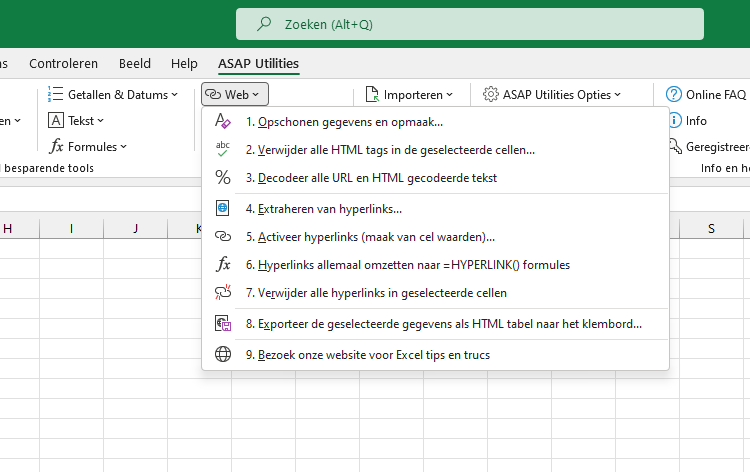Click the fx icon beside Hyperlinks omzetten
Viewport: 750px width, 472px height.
223,264
